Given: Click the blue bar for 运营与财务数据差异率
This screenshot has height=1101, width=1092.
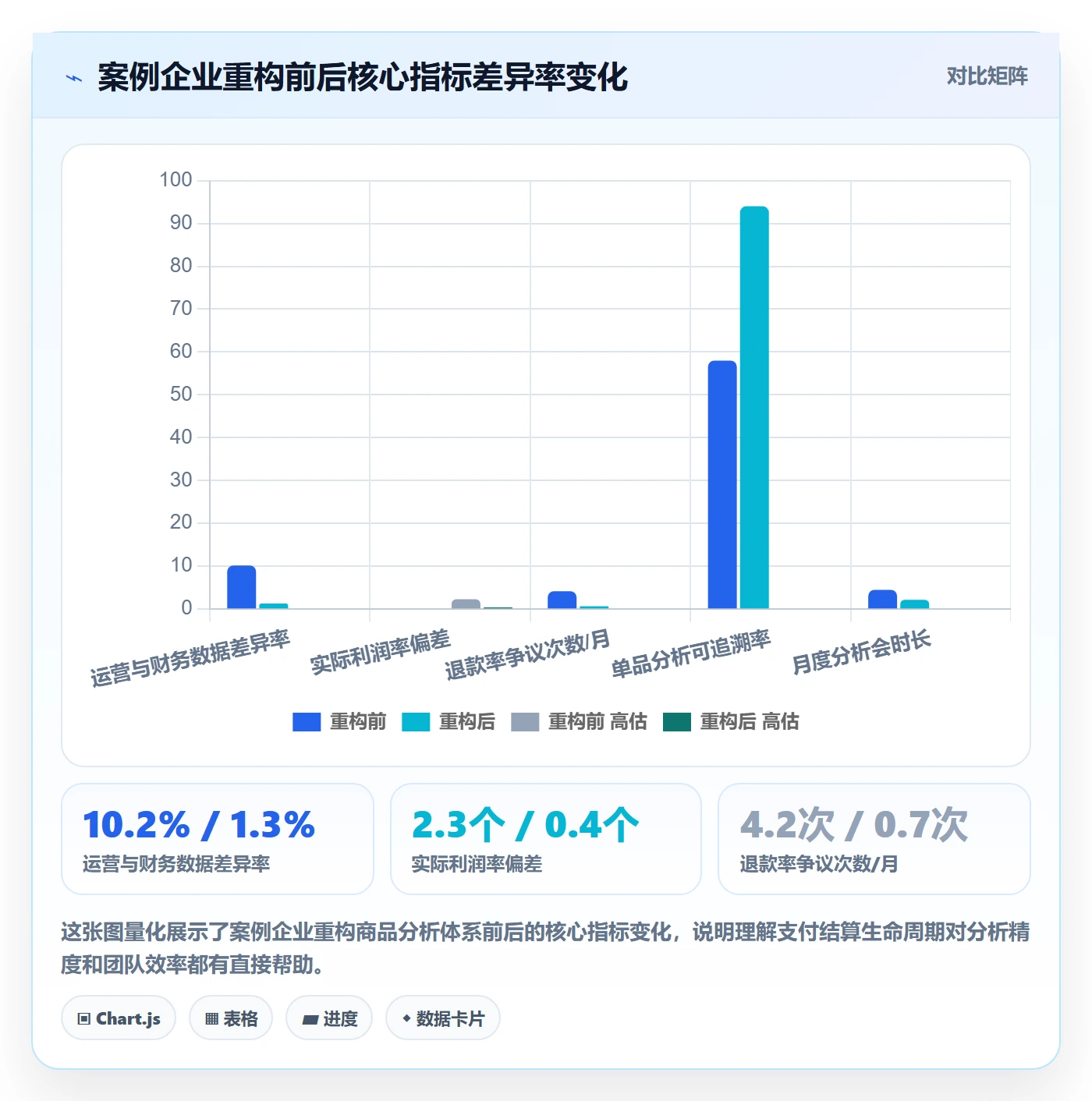Looking at the screenshot, I should [242, 586].
